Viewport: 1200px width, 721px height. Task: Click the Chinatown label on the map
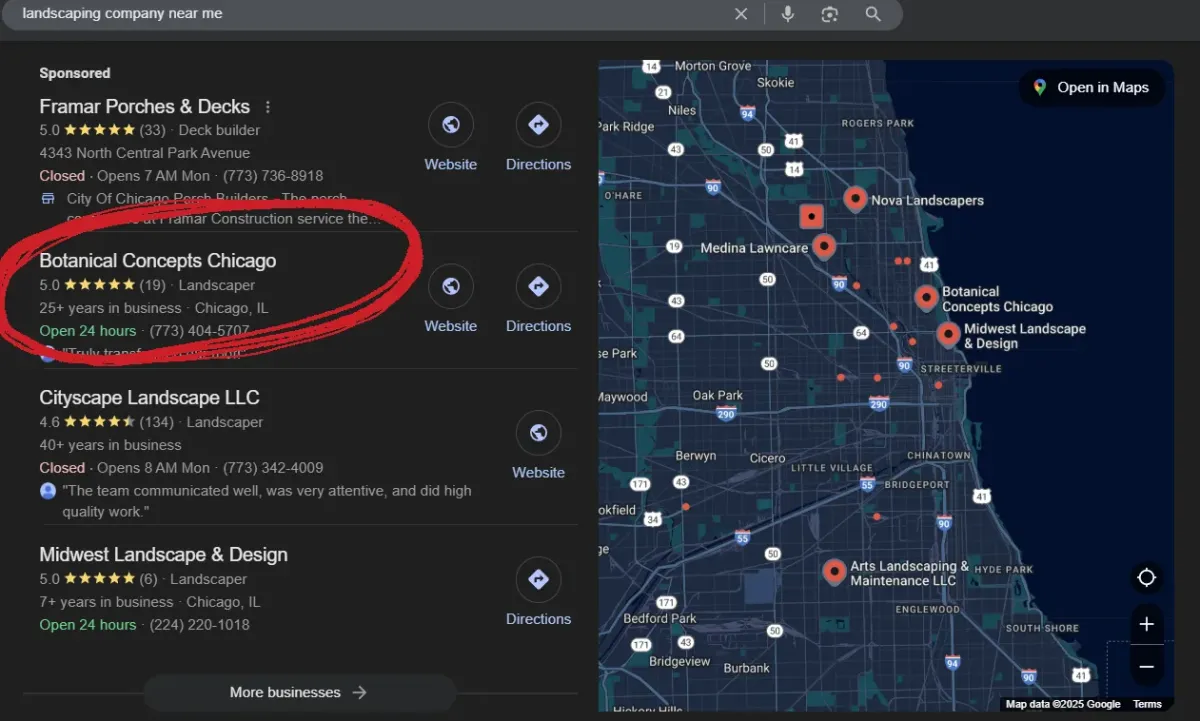pos(938,456)
